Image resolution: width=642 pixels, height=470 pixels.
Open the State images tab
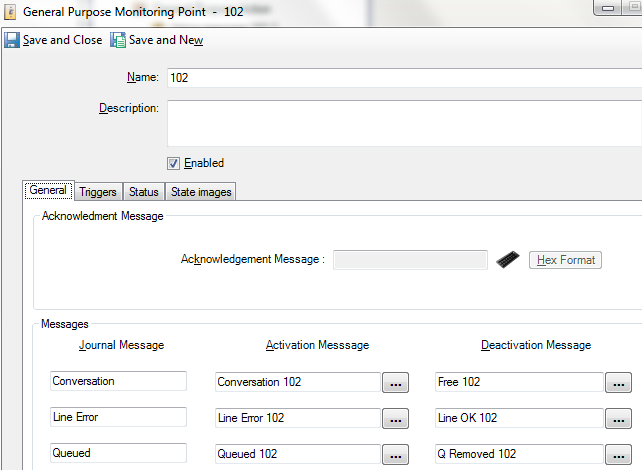[x=200, y=192]
